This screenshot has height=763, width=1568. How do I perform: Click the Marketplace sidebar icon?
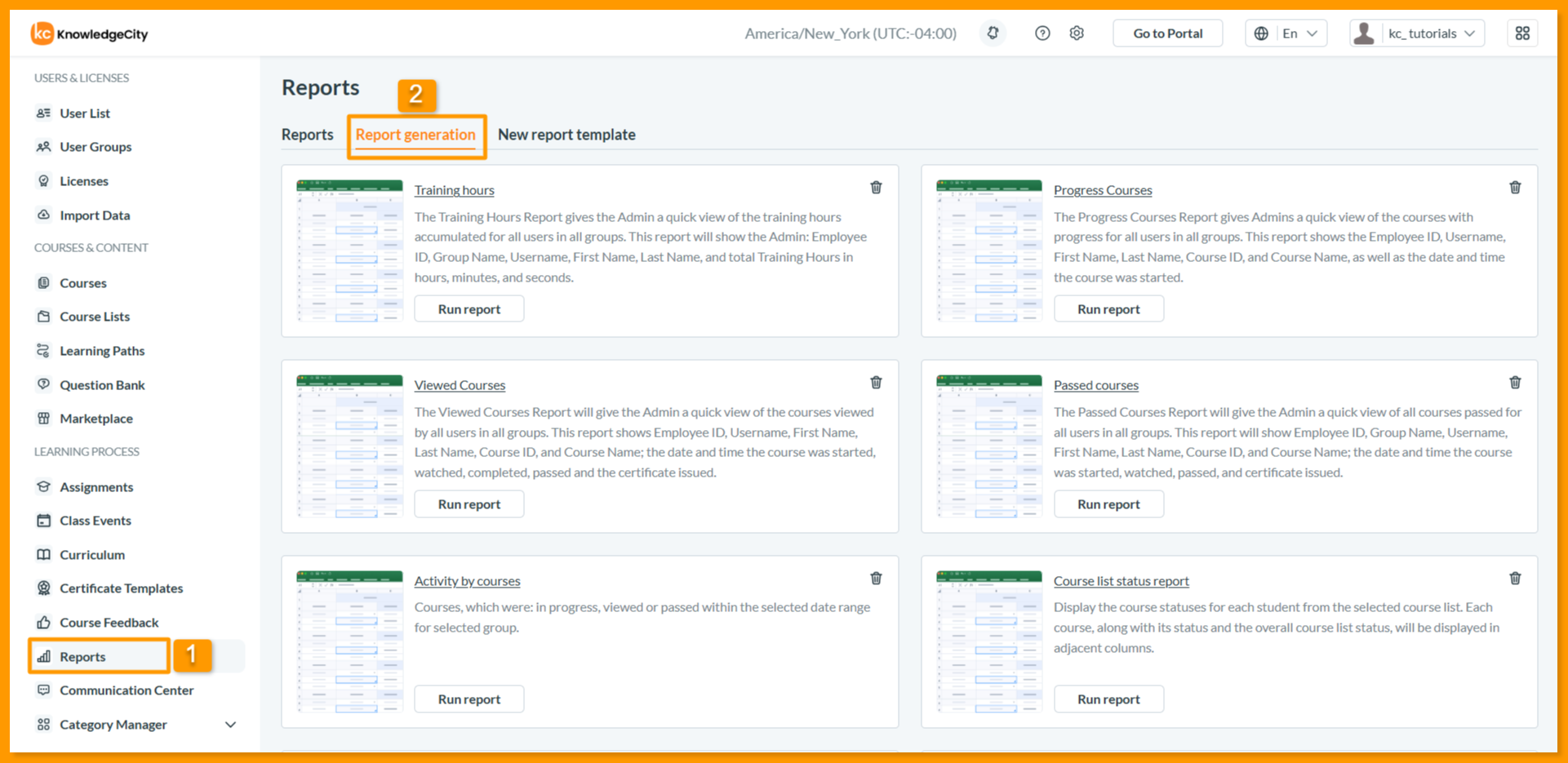click(x=43, y=419)
